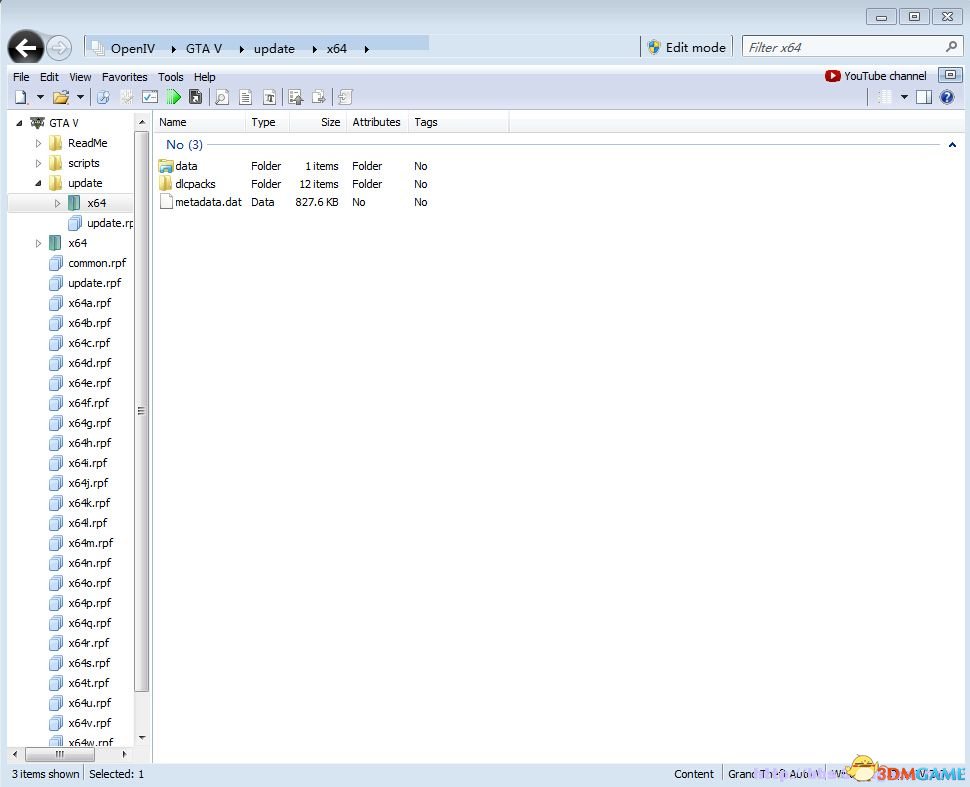Open the Help menu
The width and height of the screenshot is (970, 787).
pyautogui.click(x=204, y=77)
